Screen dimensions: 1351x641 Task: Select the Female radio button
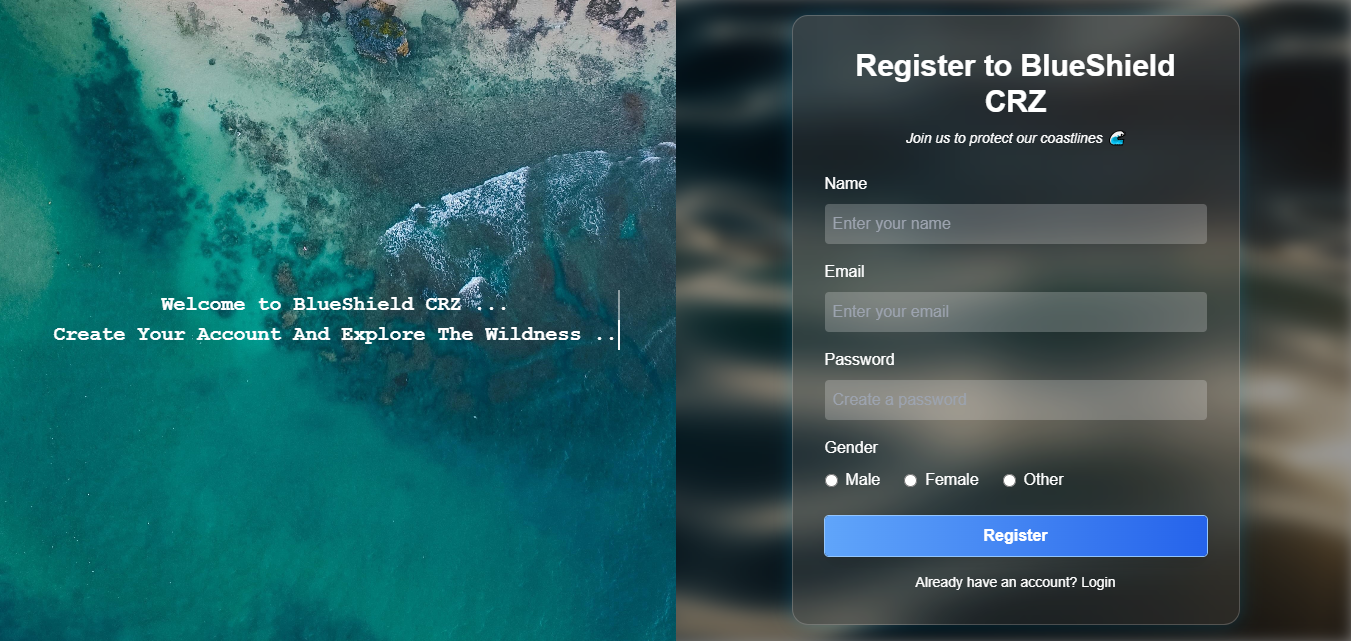pos(910,481)
